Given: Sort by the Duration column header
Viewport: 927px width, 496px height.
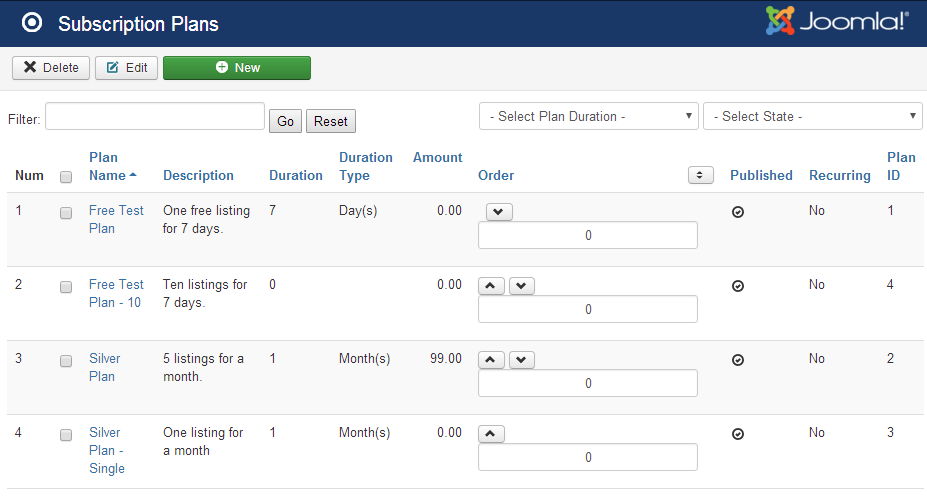Looking at the screenshot, I should [x=295, y=175].
